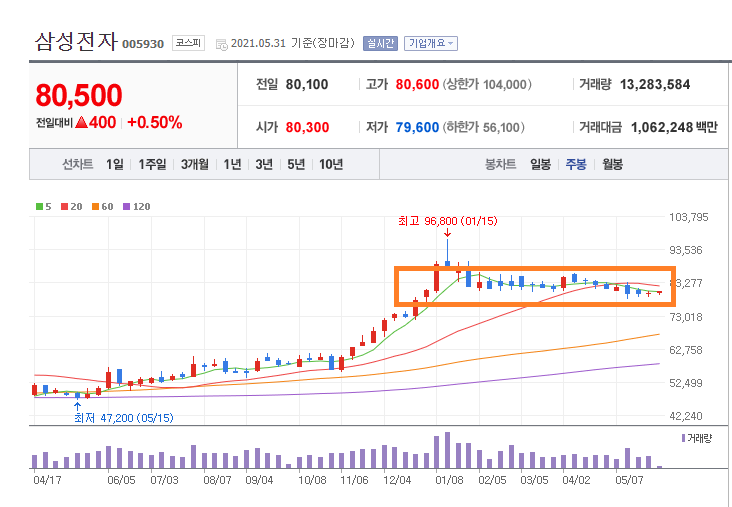Click the +0.50% change rate
Screen dimensions: 732x507
point(155,122)
